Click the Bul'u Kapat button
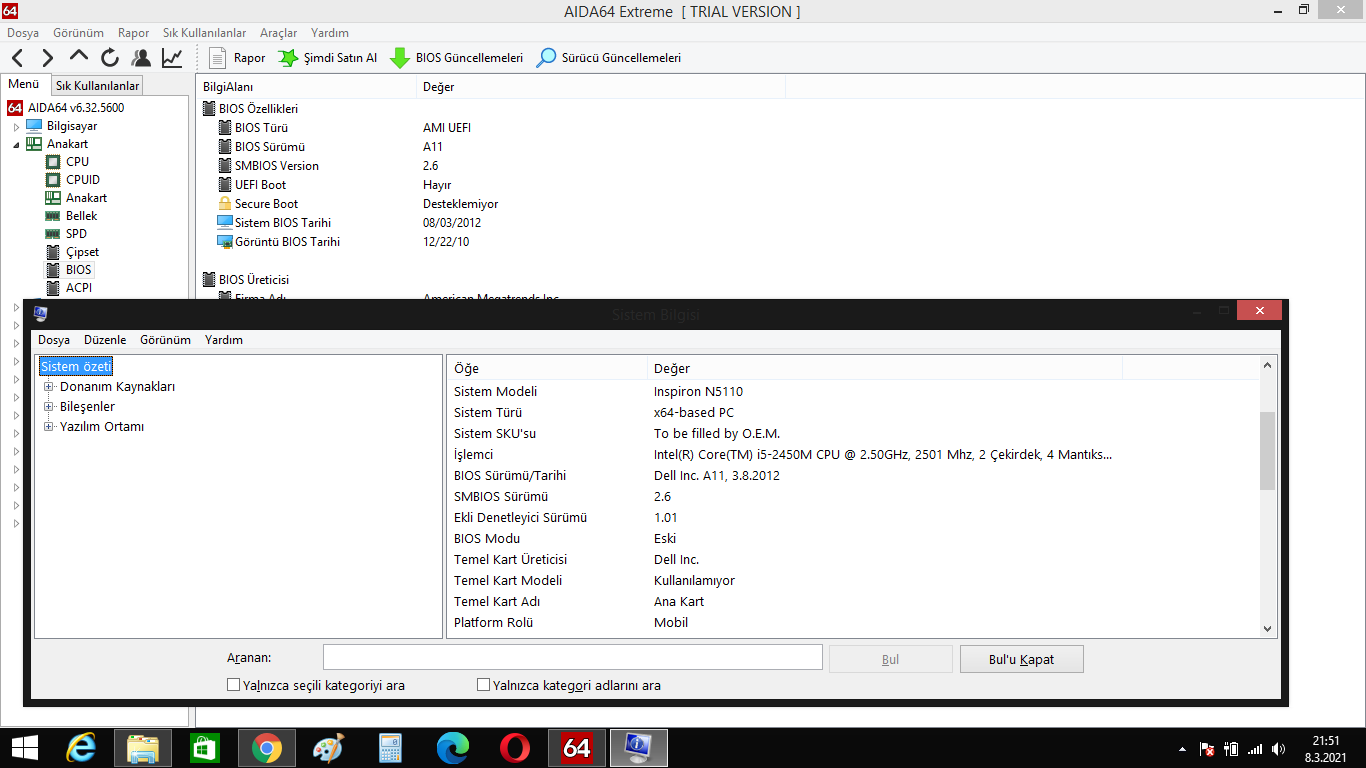This screenshot has height=768, width=1366. point(1021,659)
